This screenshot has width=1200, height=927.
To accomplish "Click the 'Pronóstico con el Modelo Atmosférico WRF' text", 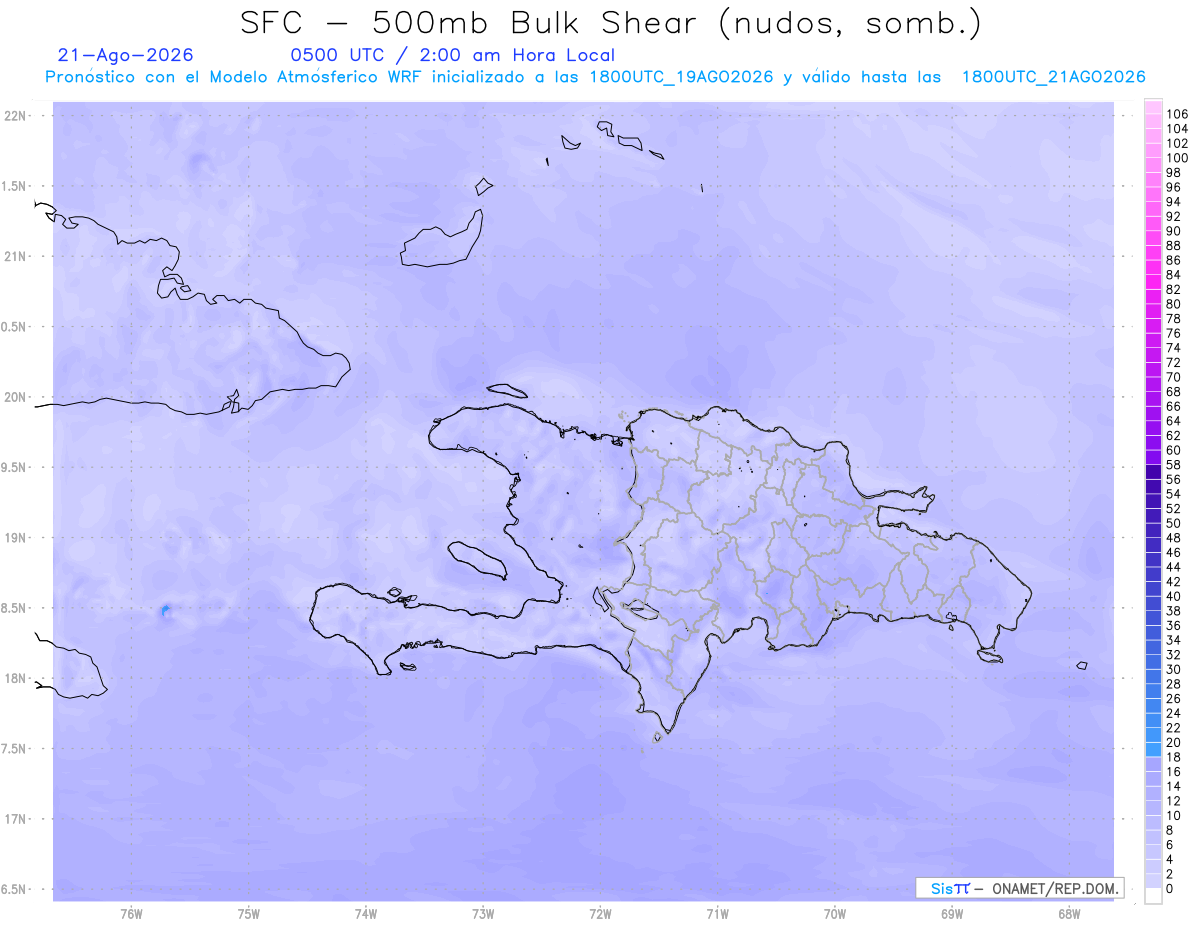I will coord(235,77).
